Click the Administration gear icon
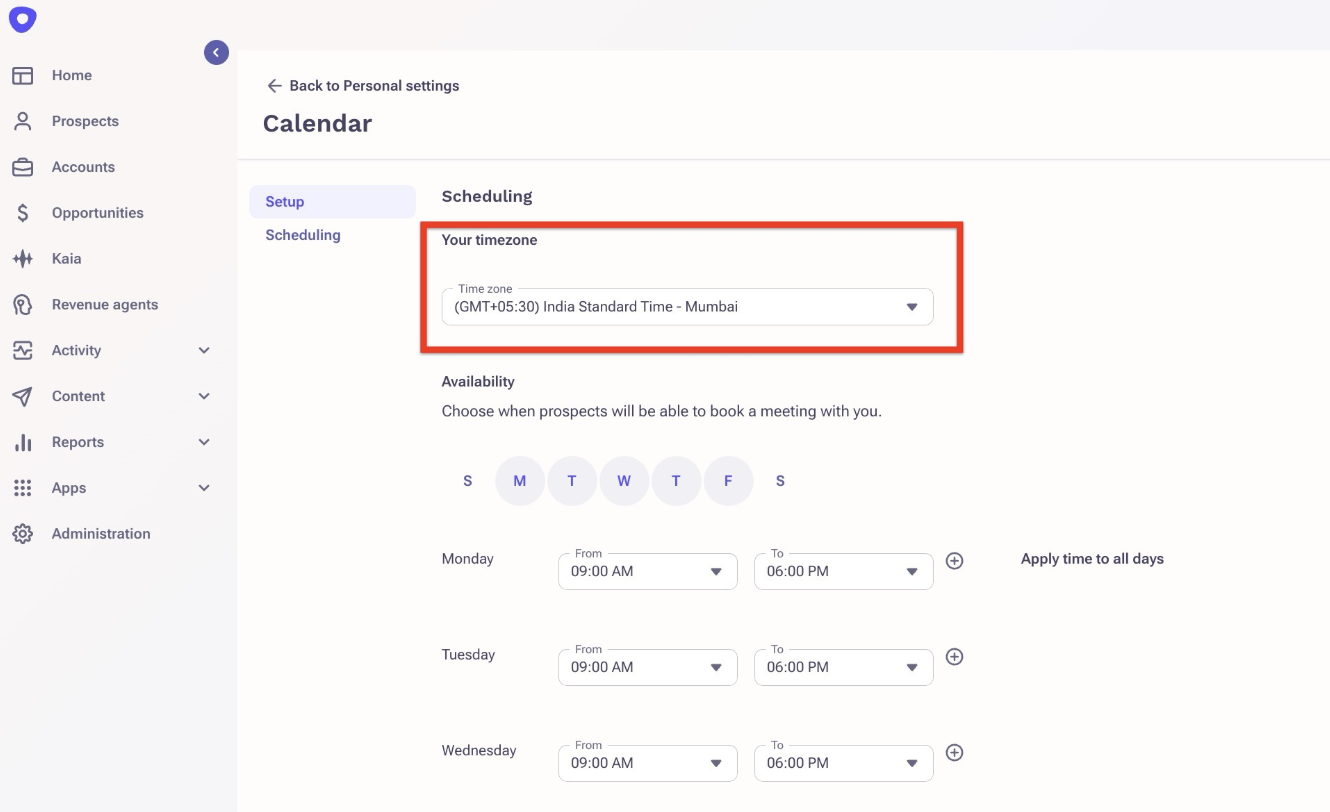1330x812 pixels. click(x=22, y=534)
